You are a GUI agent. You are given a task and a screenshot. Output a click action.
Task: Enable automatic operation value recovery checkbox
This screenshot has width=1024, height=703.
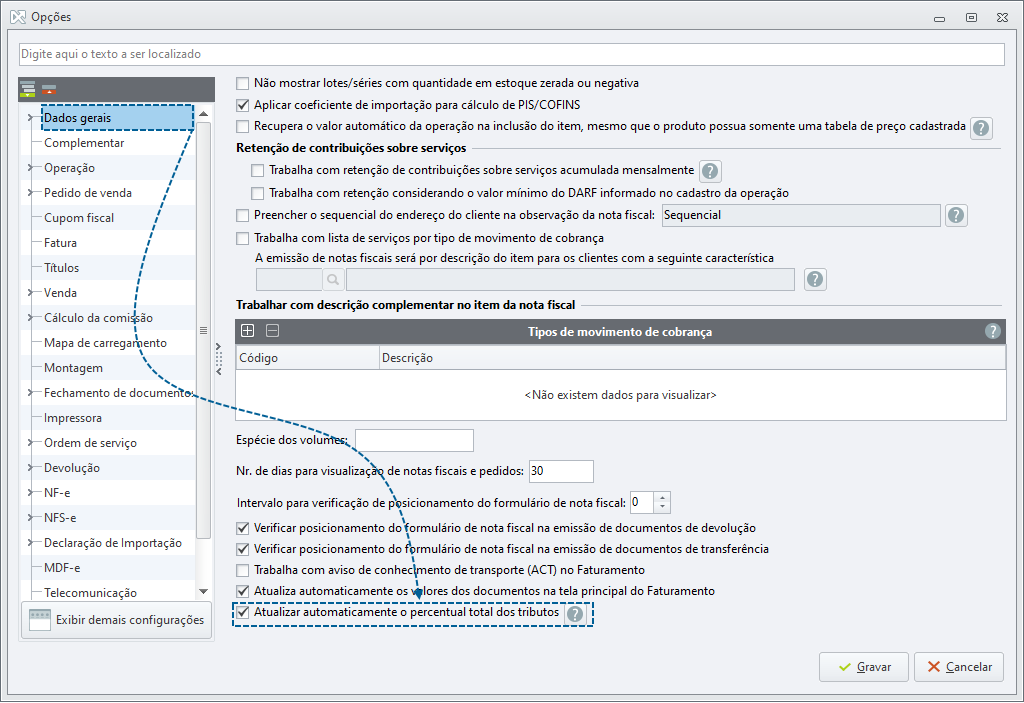click(242, 127)
